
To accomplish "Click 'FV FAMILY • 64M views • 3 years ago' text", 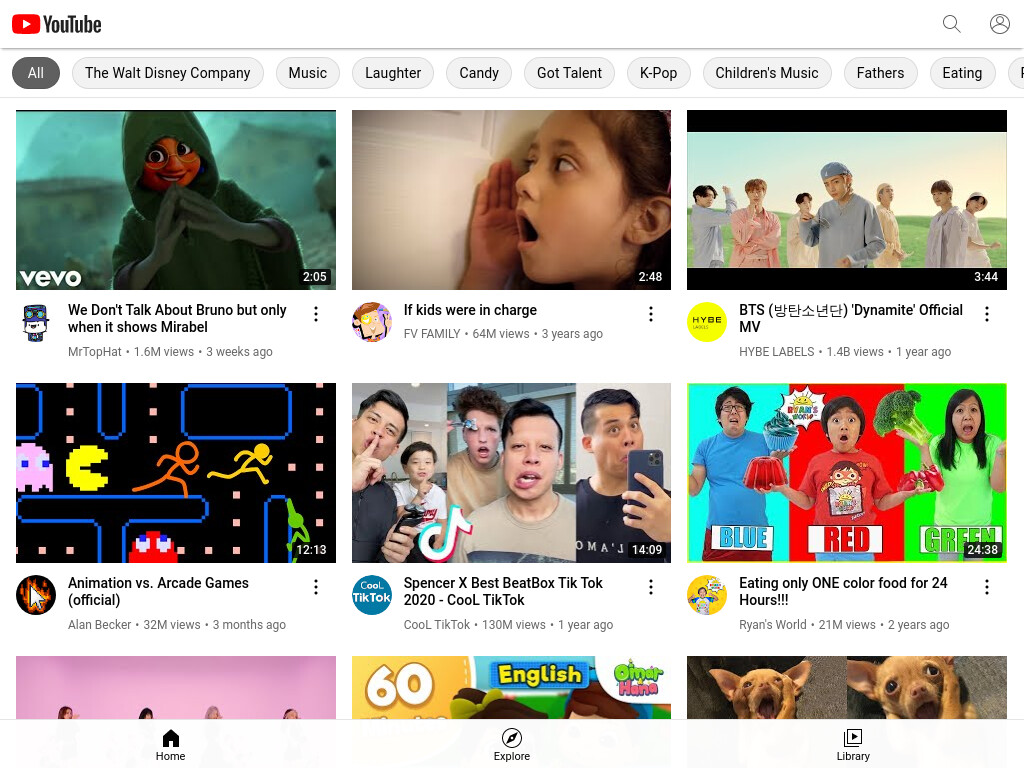I will 503,334.
